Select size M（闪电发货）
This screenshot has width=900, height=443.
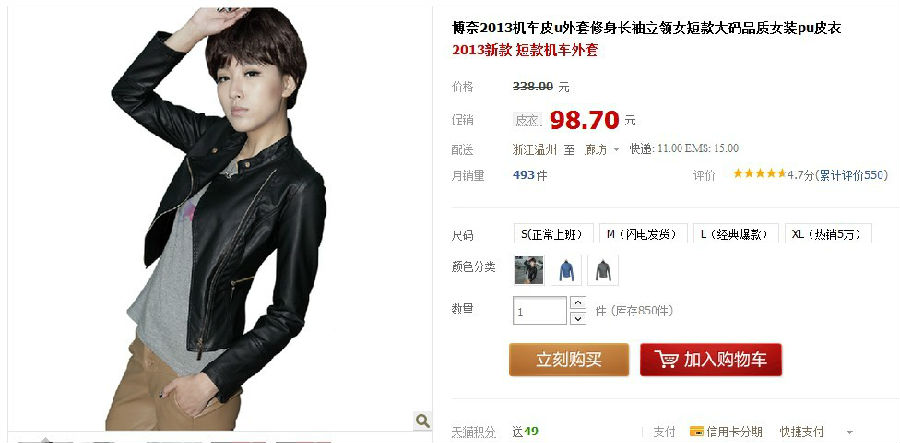coord(643,234)
